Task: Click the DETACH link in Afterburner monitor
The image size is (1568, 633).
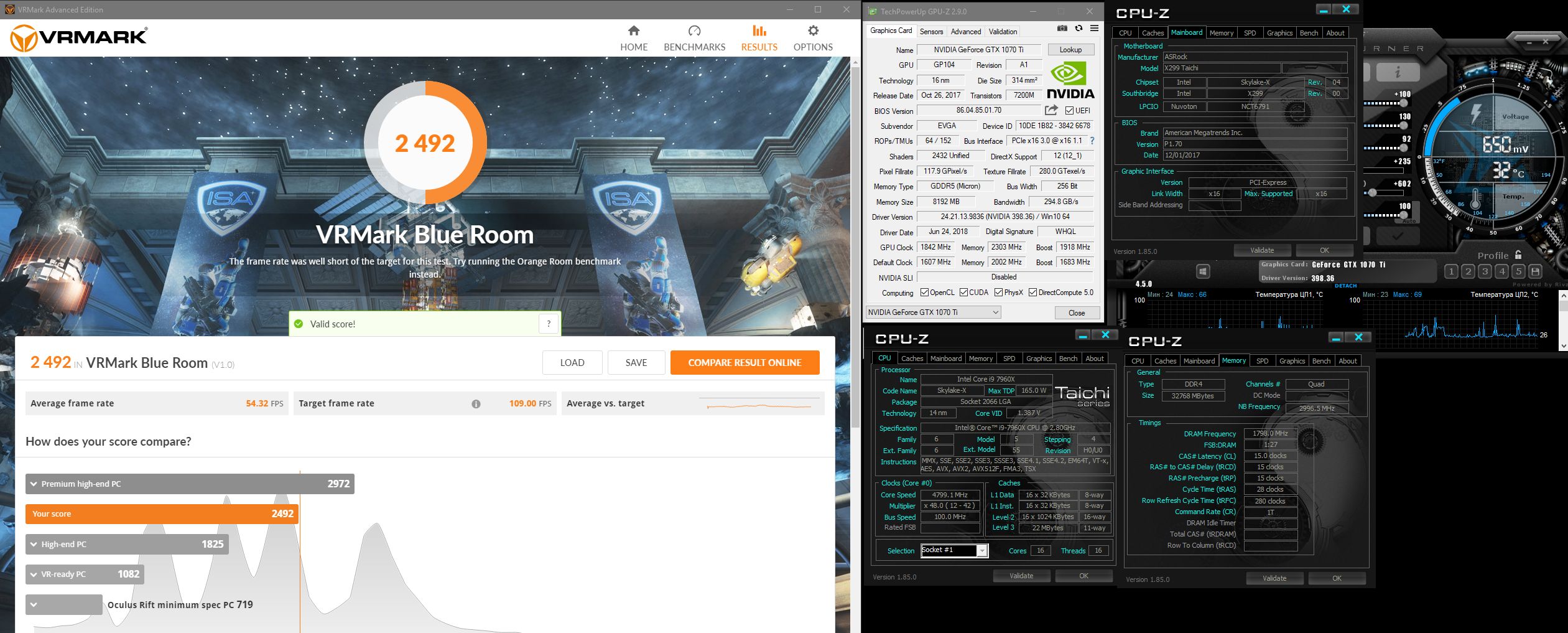Action: pyautogui.click(x=1345, y=286)
